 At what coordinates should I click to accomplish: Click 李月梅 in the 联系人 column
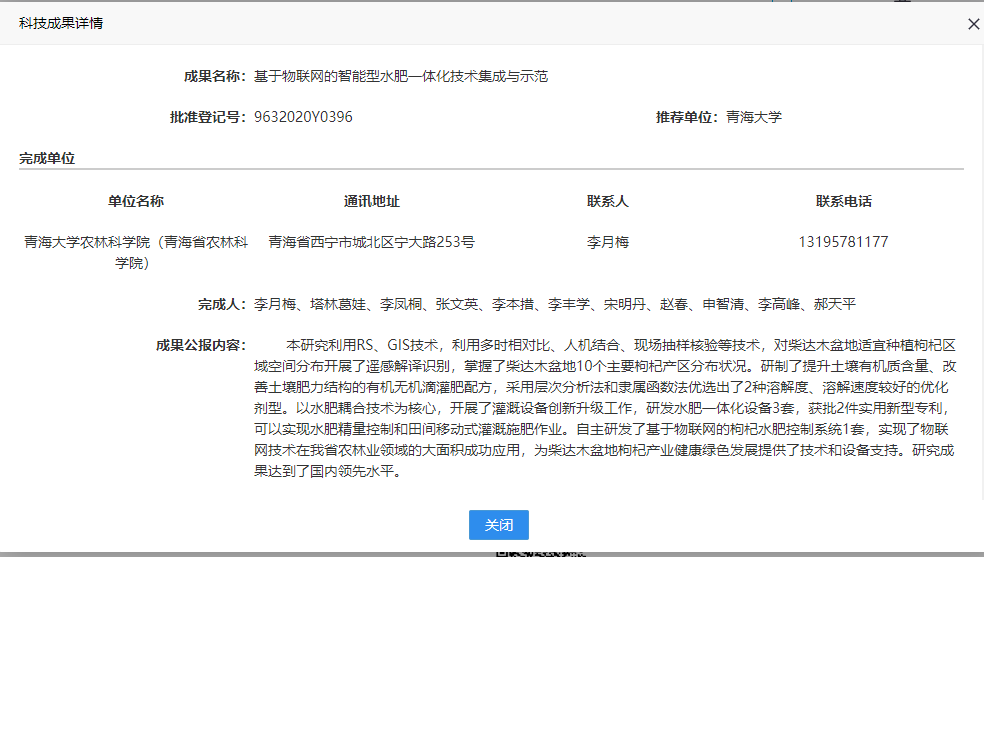pyautogui.click(x=607, y=242)
